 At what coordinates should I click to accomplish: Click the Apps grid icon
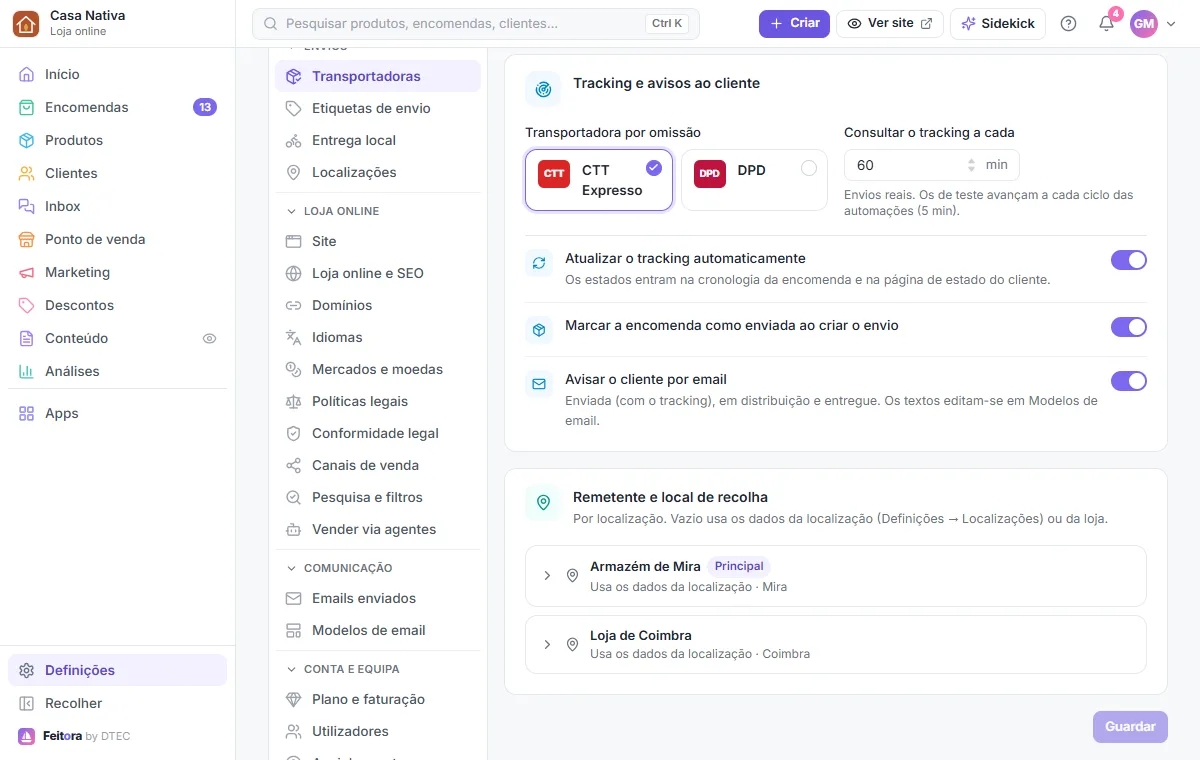pyautogui.click(x=27, y=413)
